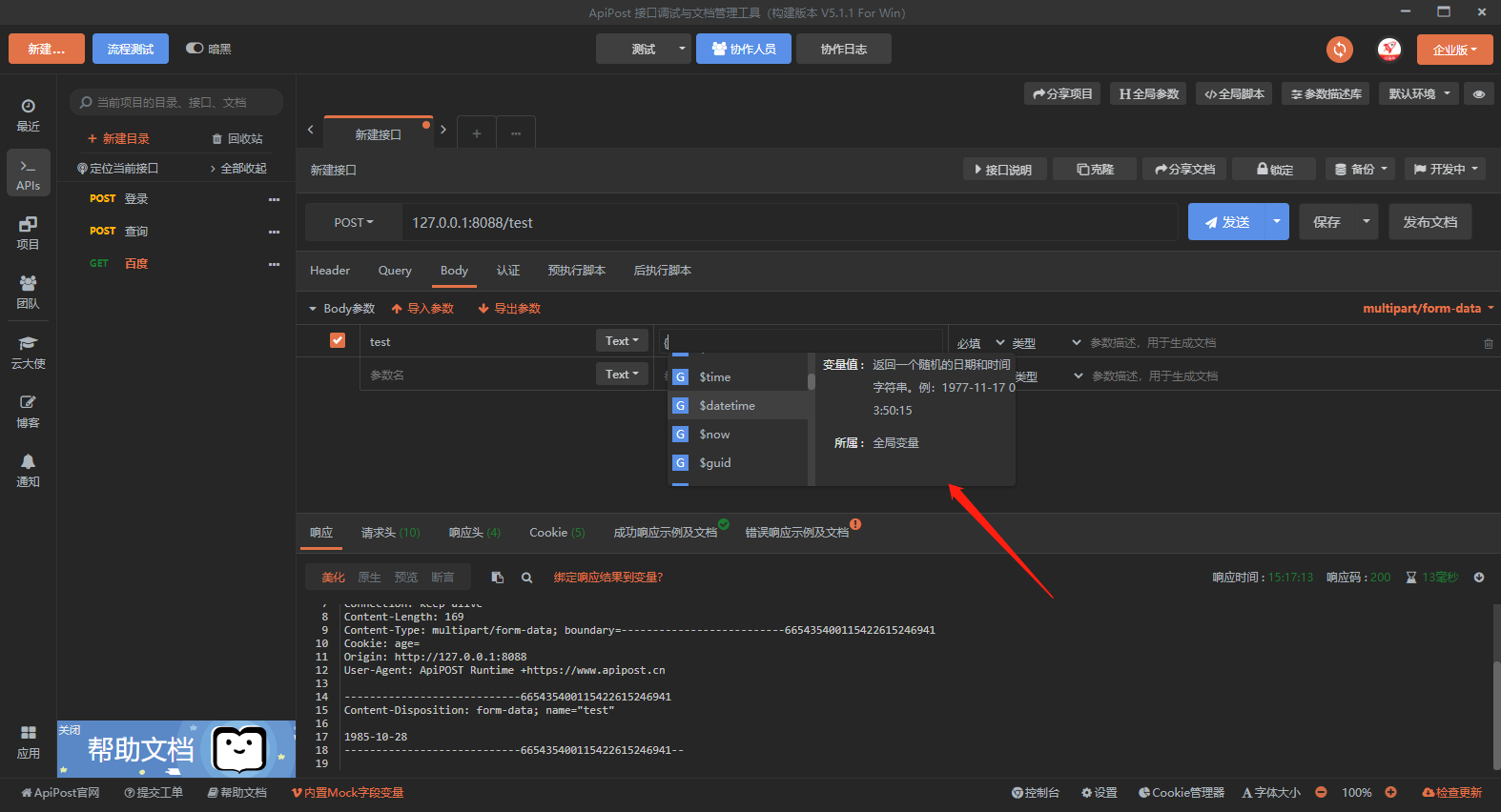Click the copy response icon
The width and height of the screenshot is (1501, 812).
click(x=497, y=578)
